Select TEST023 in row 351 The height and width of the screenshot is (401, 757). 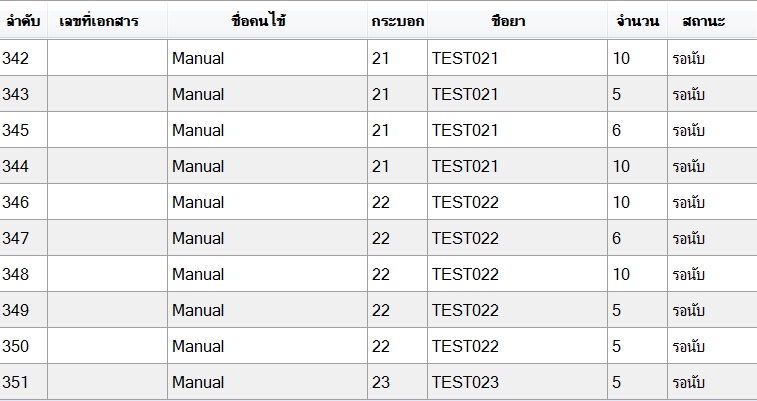coord(465,382)
